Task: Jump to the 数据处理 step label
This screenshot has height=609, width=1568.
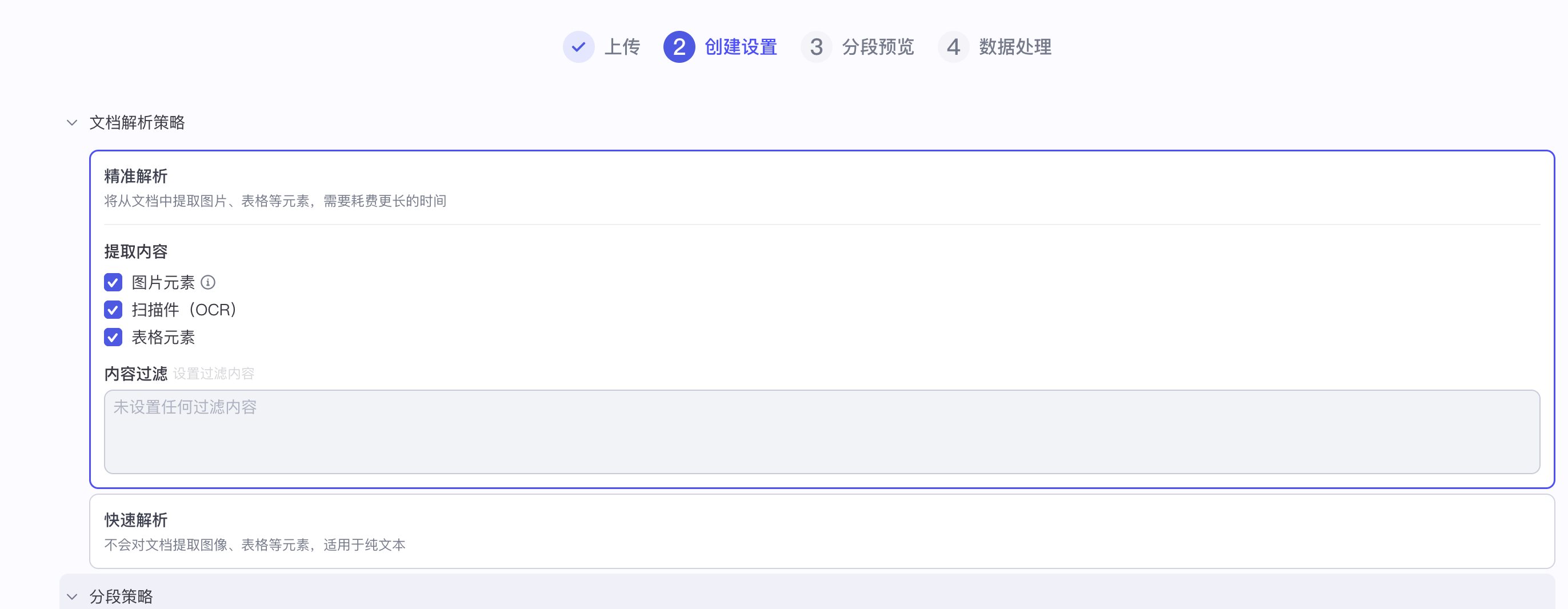Action: point(1015,47)
